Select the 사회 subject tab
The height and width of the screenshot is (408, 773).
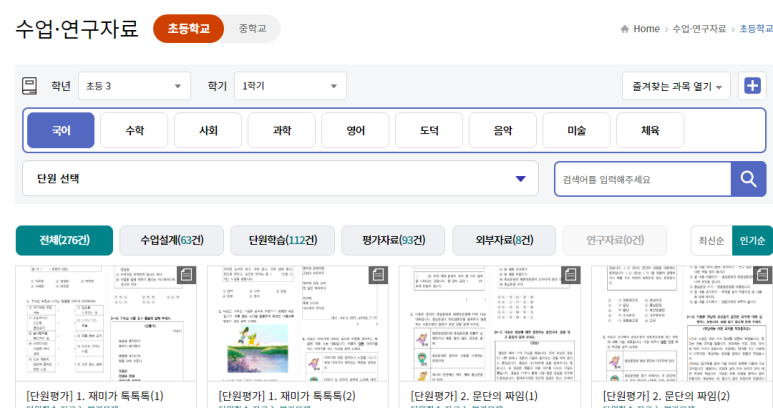208,130
